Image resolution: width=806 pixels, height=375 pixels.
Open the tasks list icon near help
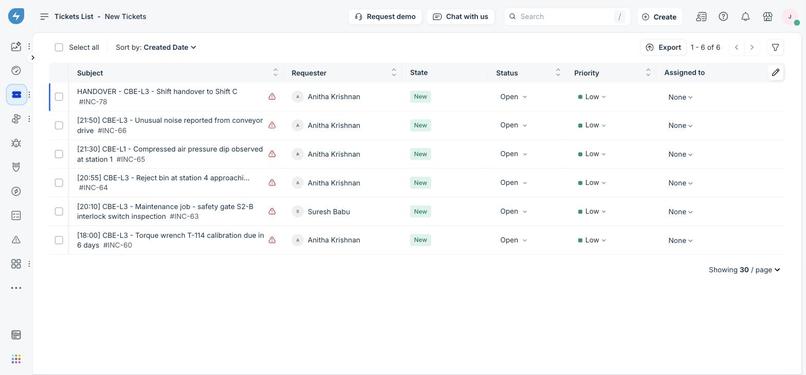(701, 16)
